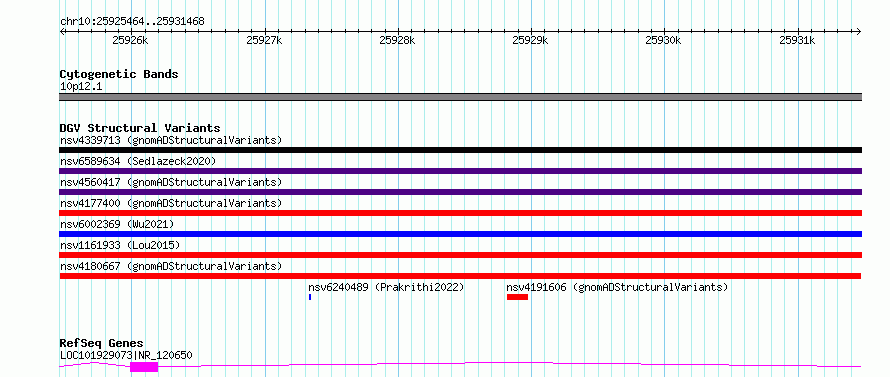Click the nsv4177400 (gnomADStructuralVariants) label
The height and width of the screenshot is (377, 890).
click(171, 203)
